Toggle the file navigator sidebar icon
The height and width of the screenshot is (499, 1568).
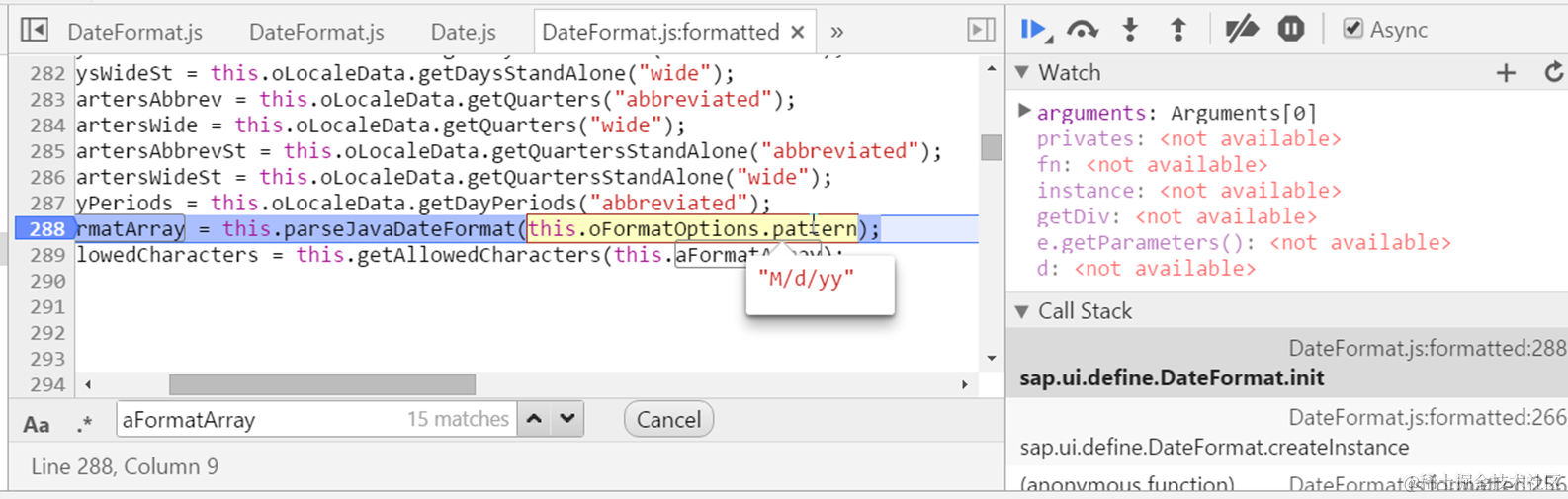click(x=35, y=30)
